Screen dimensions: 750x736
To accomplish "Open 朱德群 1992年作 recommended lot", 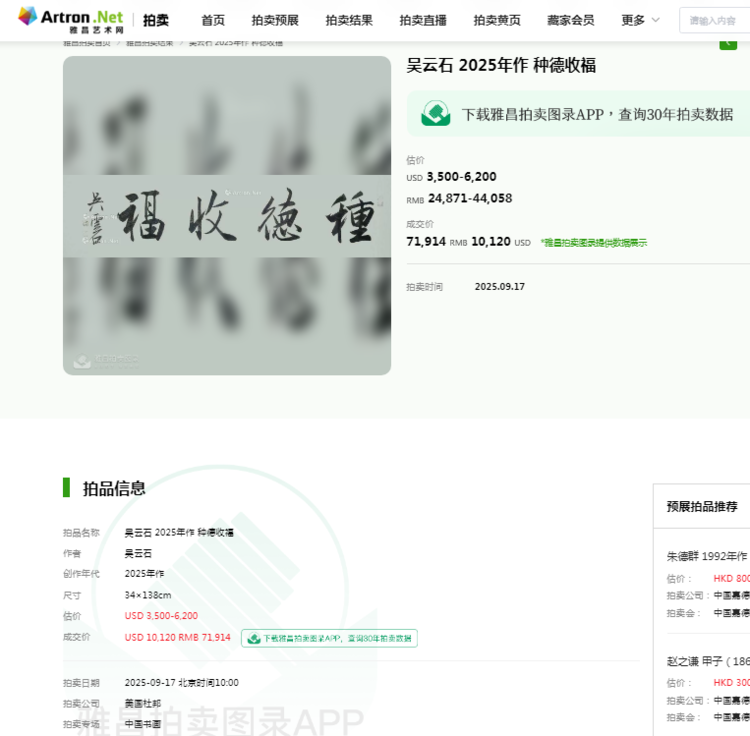I will (707, 556).
